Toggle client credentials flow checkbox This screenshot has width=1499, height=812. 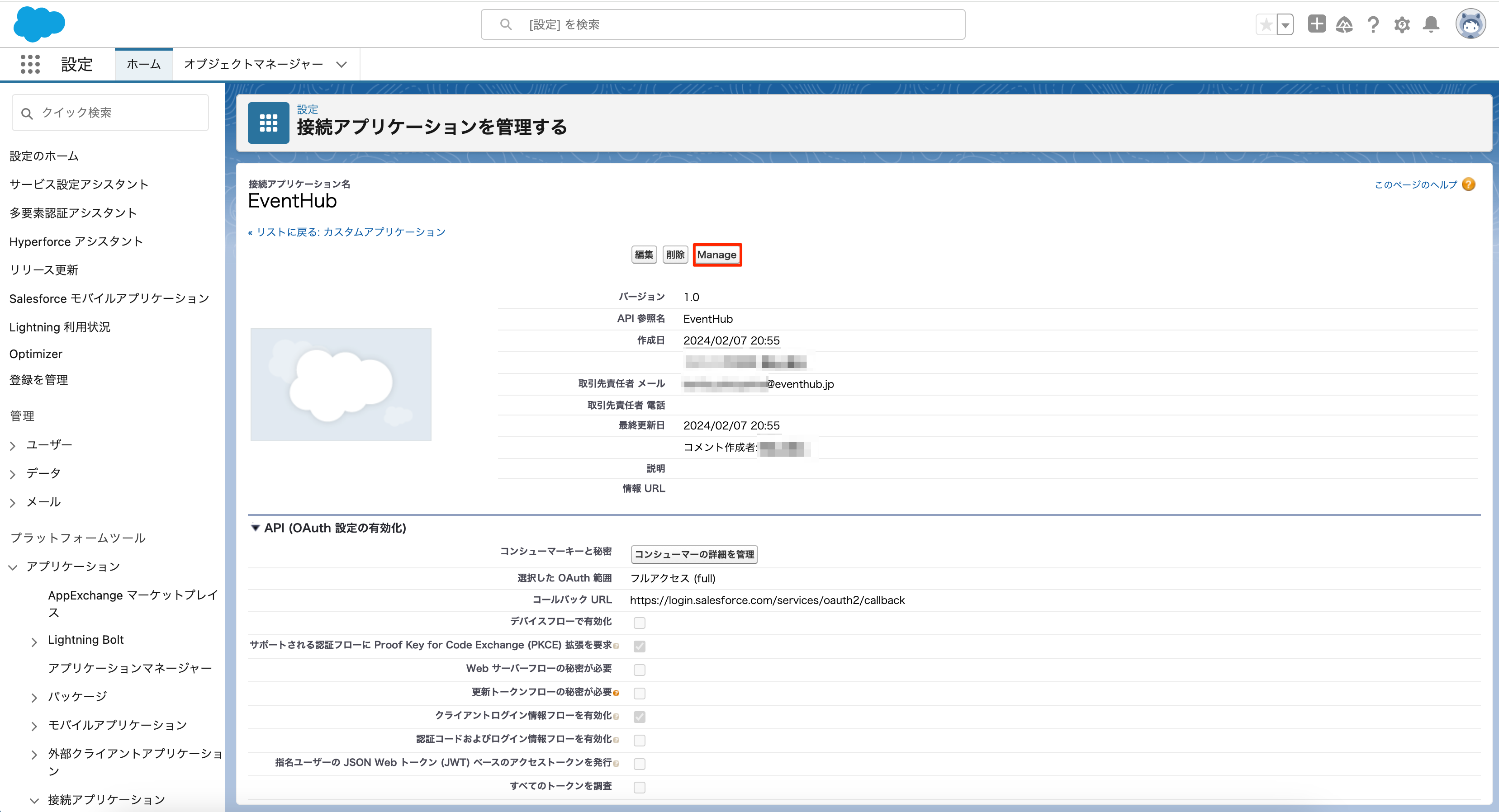[x=640, y=717]
